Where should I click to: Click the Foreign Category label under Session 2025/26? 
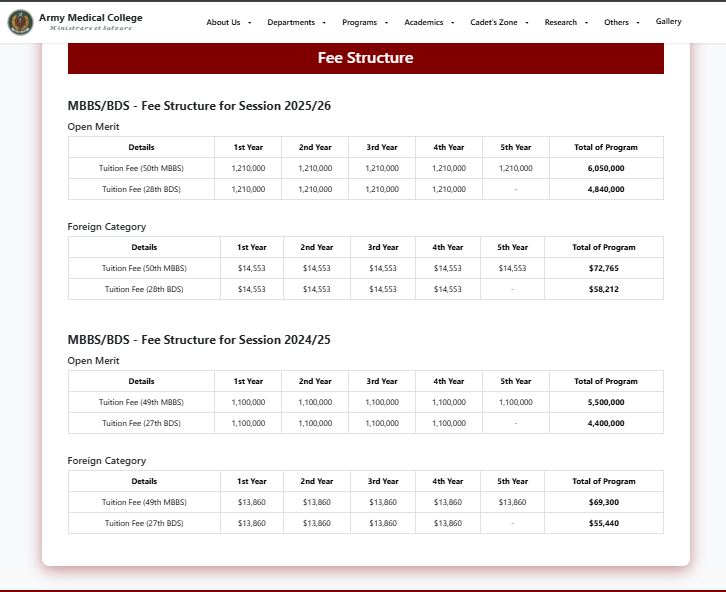click(106, 227)
